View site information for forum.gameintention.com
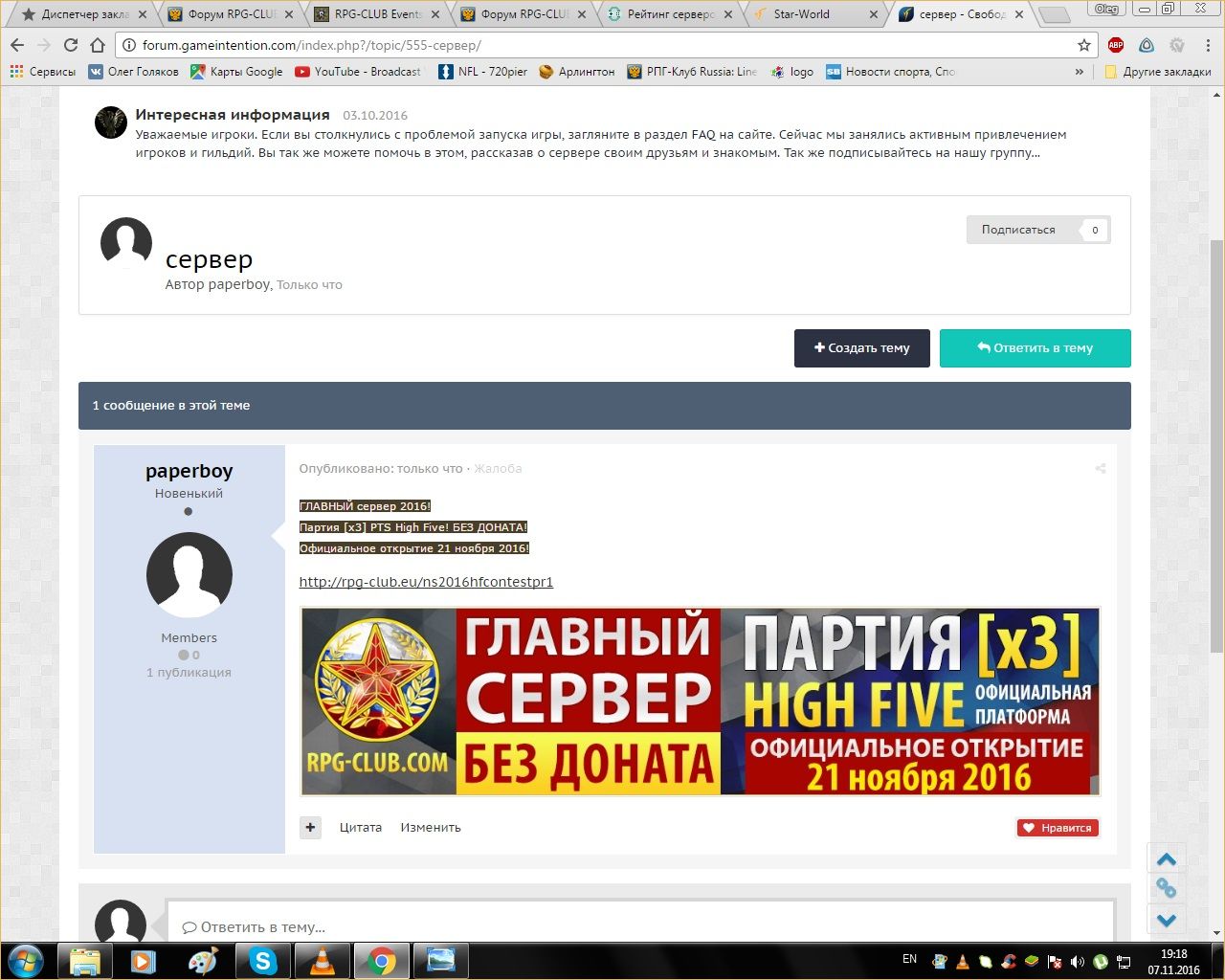The width and height of the screenshot is (1225, 980). click(129, 45)
